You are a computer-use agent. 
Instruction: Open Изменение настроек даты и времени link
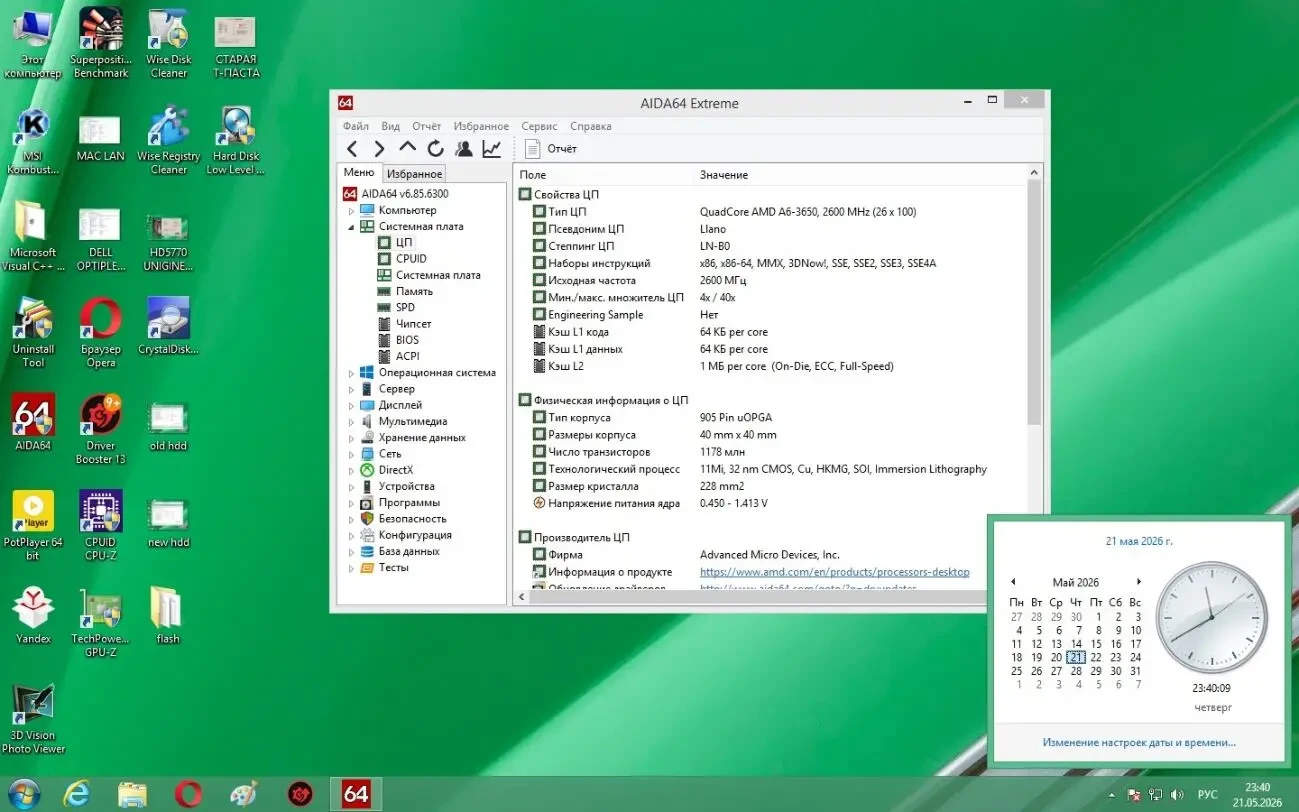[x=1139, y=743]
